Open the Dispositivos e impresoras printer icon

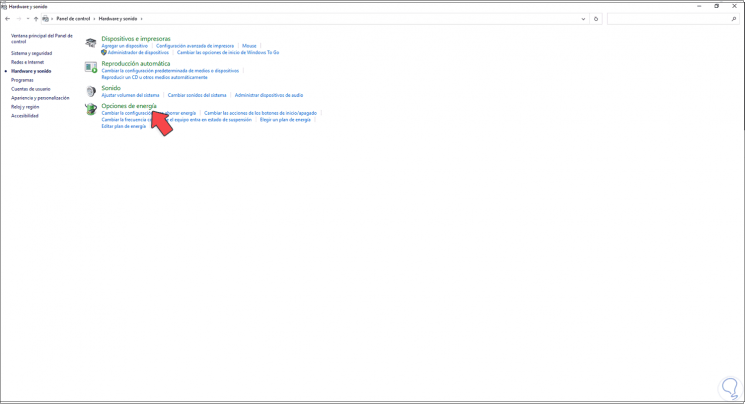pos(90,43)
